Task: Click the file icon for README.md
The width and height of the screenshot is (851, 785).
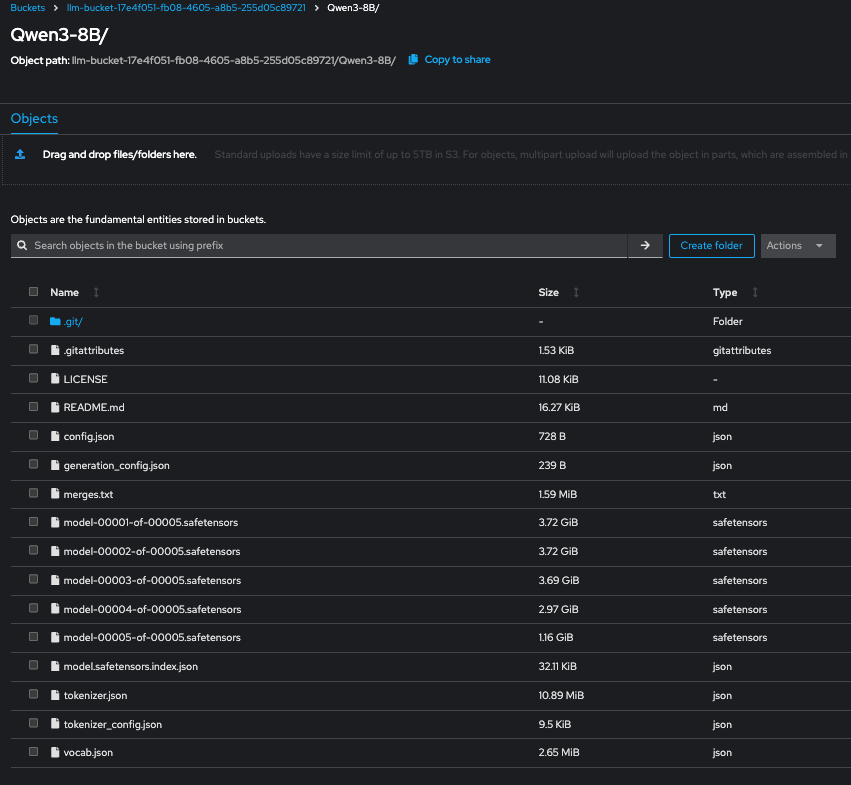Action: (55, 408)
